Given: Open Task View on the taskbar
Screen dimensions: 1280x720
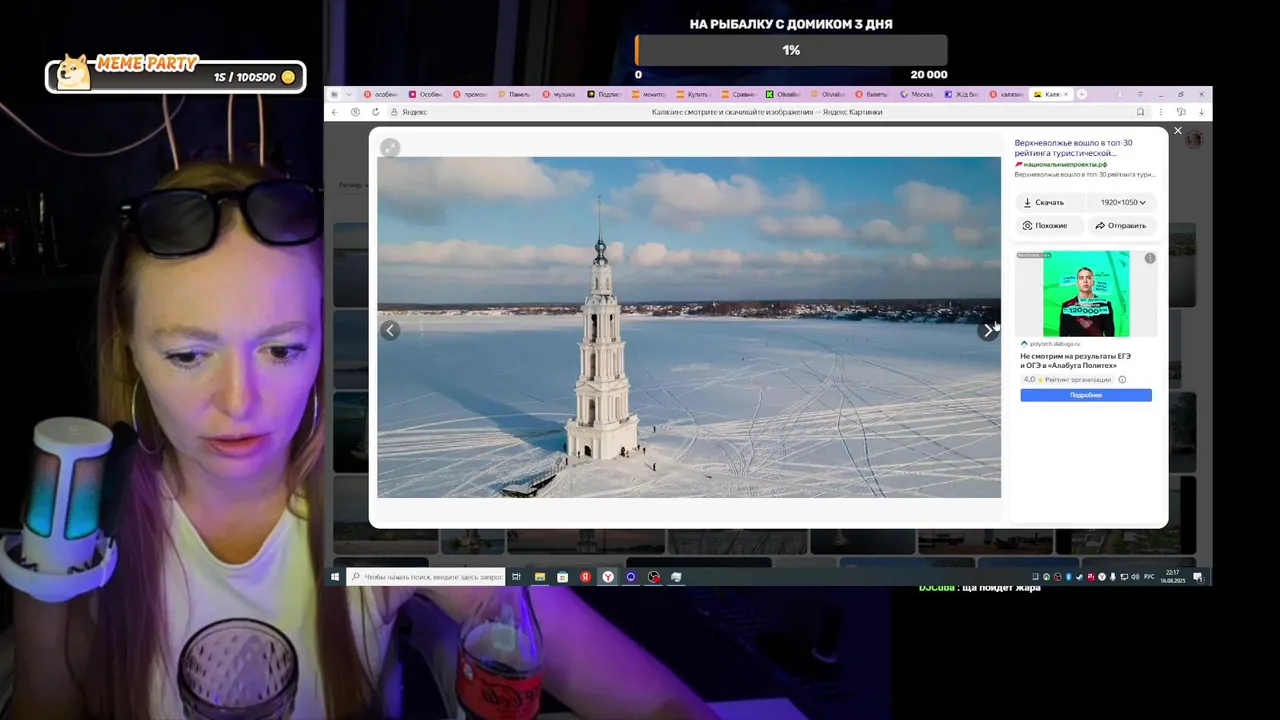Looking at the screenshot, I should (516, 577).
